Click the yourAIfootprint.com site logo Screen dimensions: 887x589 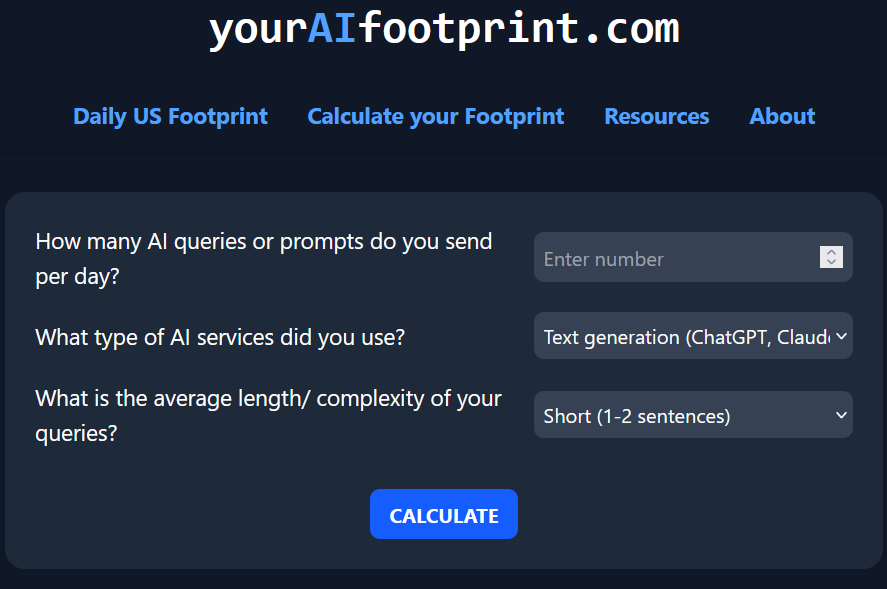pyautogui.click(x=443, y=29)
